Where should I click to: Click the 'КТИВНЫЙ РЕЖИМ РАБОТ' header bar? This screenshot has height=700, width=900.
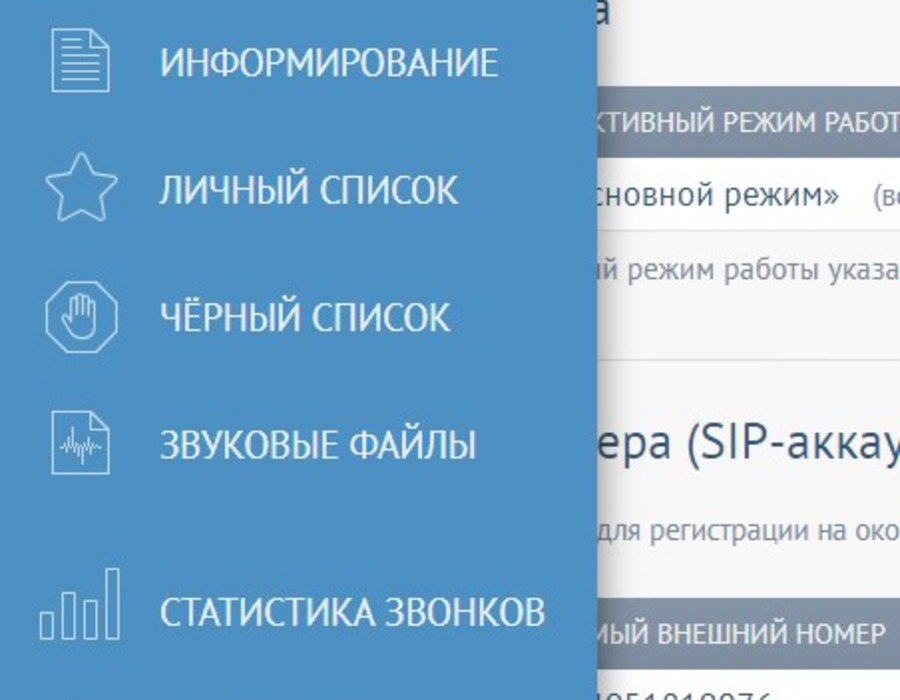tap(748, 122)
